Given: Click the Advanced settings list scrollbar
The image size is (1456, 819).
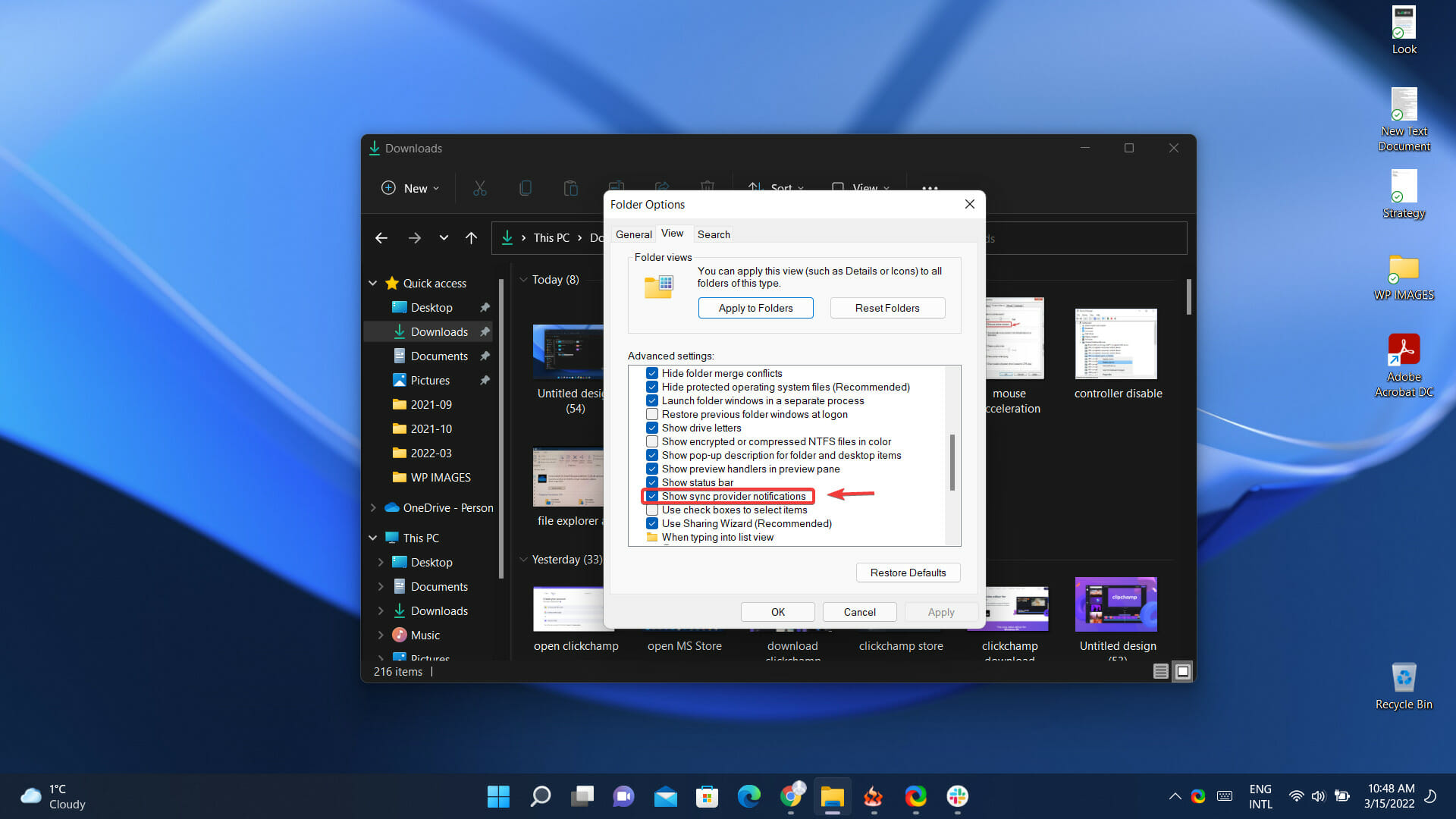Looking at the screenshot, I should pyautogui.click(x=952, y=463).
